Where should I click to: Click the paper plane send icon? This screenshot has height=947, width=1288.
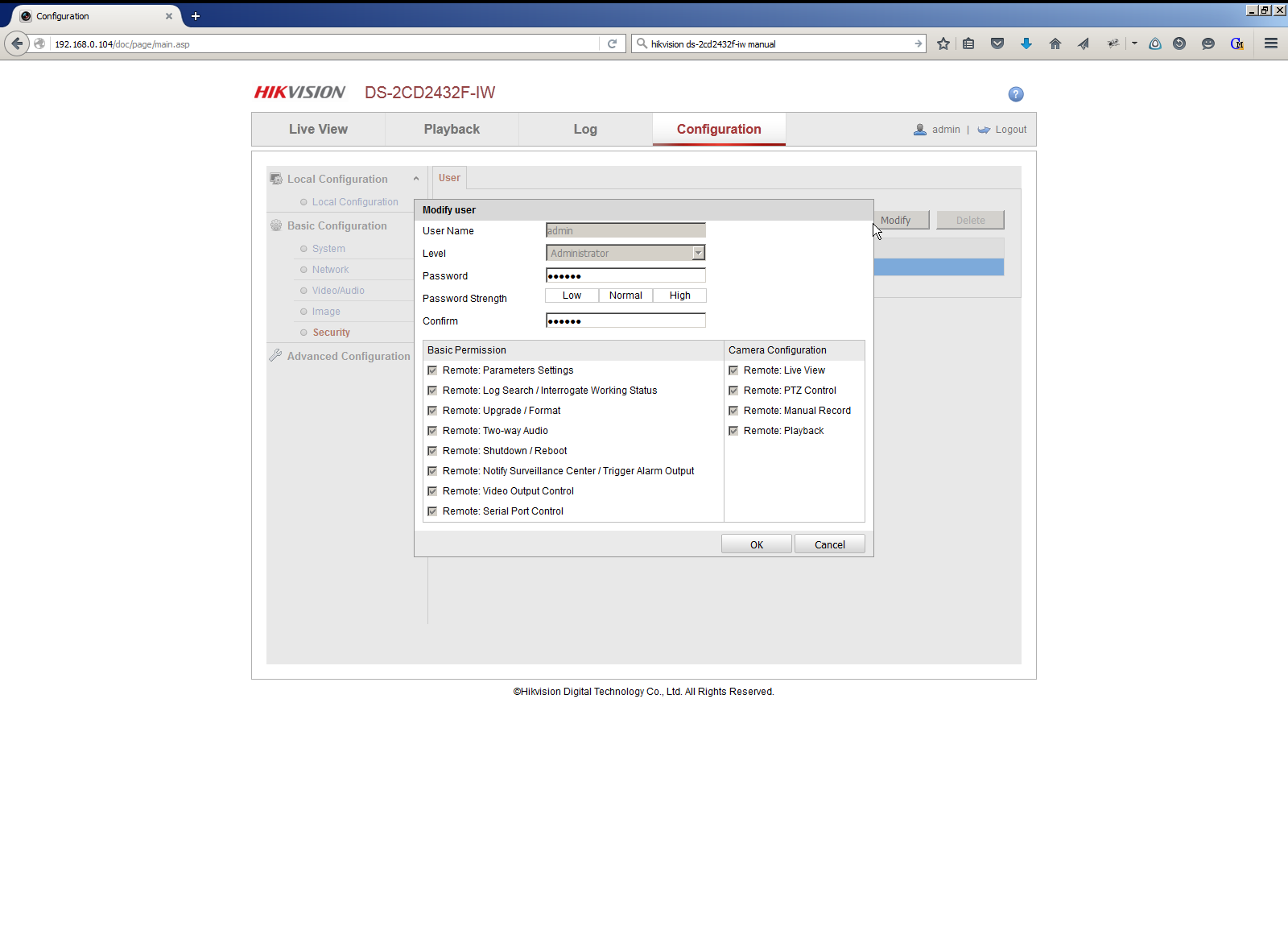coord(1084,43)
